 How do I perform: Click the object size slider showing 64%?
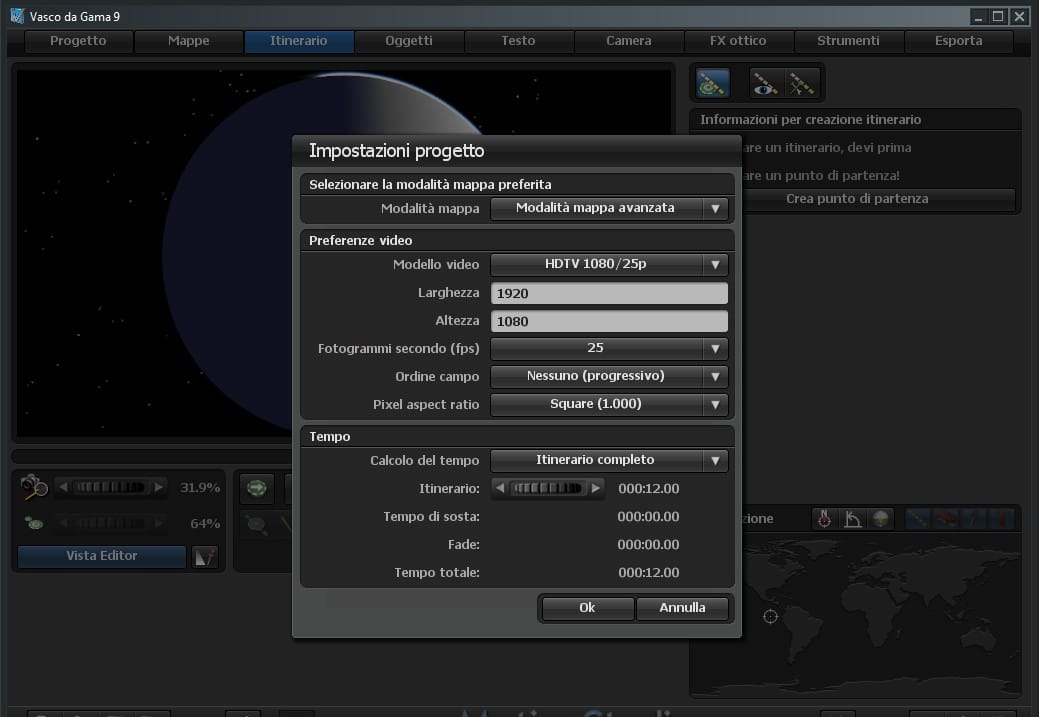coord(110,524)
